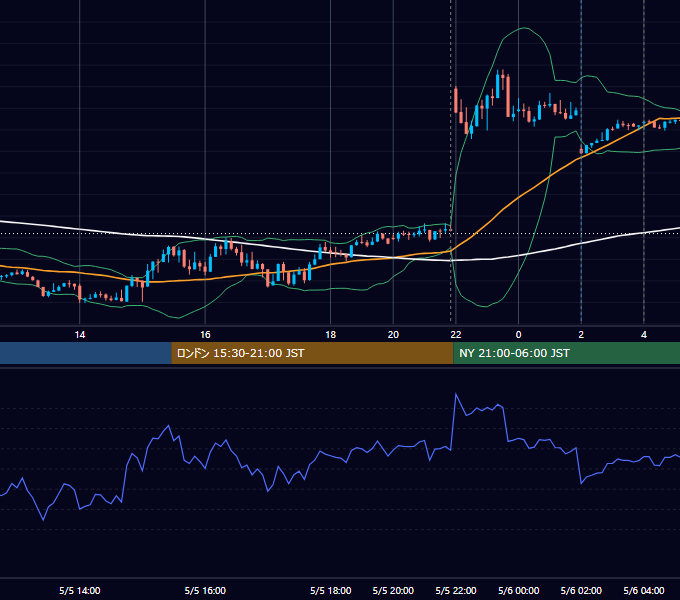Click the 5/5 16:00 date label
The height and width of the screenshot is (600, 680).
[x=205, y=590]
